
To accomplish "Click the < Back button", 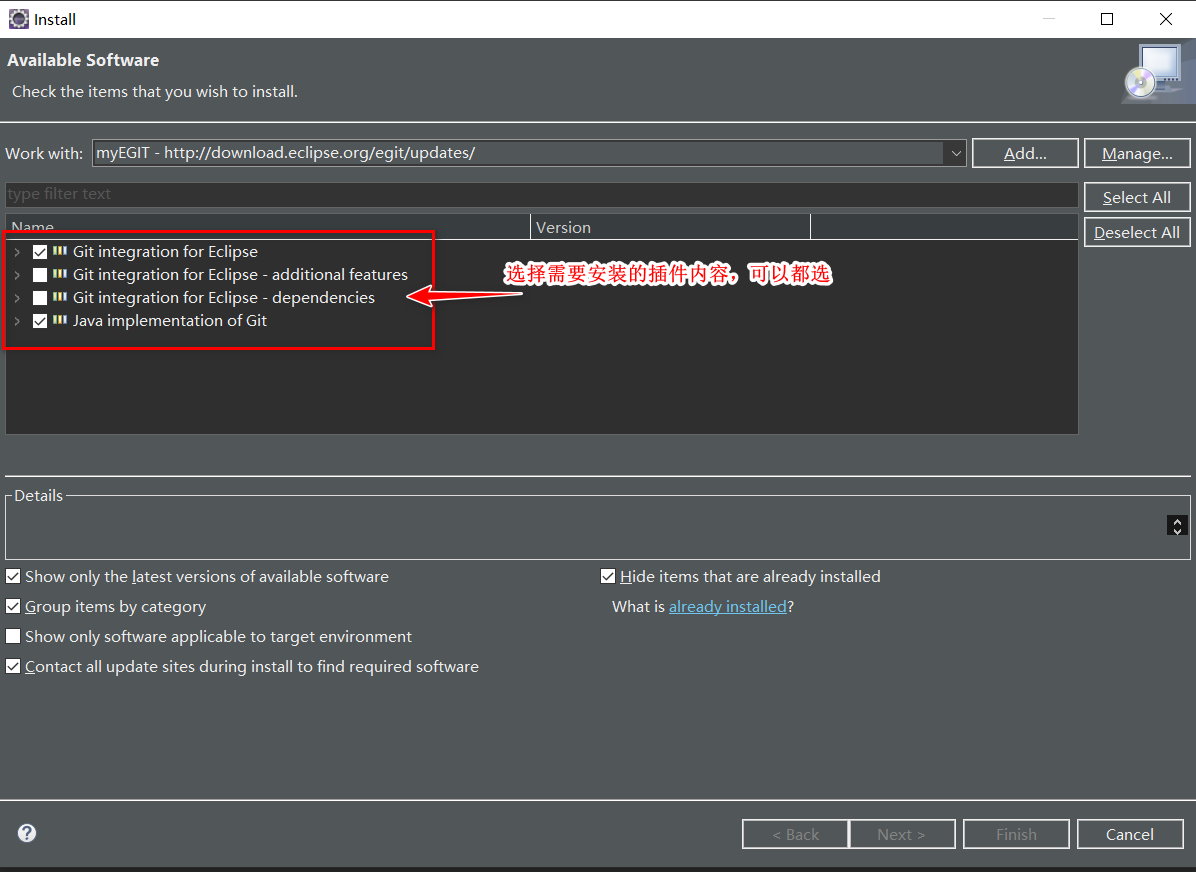I will pyautogui.click(x=796, y=834).
